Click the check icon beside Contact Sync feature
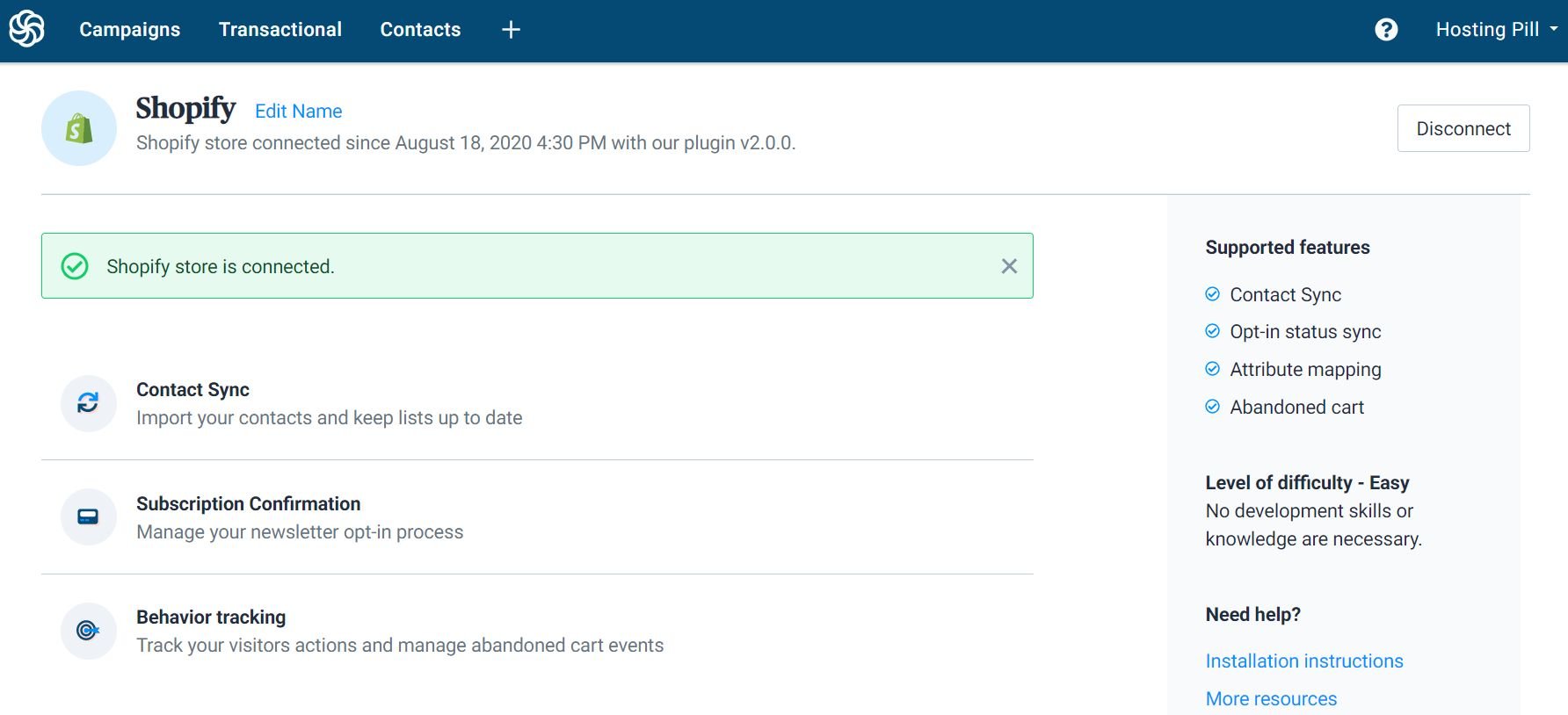1568x715 pixels. (x=1212, y=294)
